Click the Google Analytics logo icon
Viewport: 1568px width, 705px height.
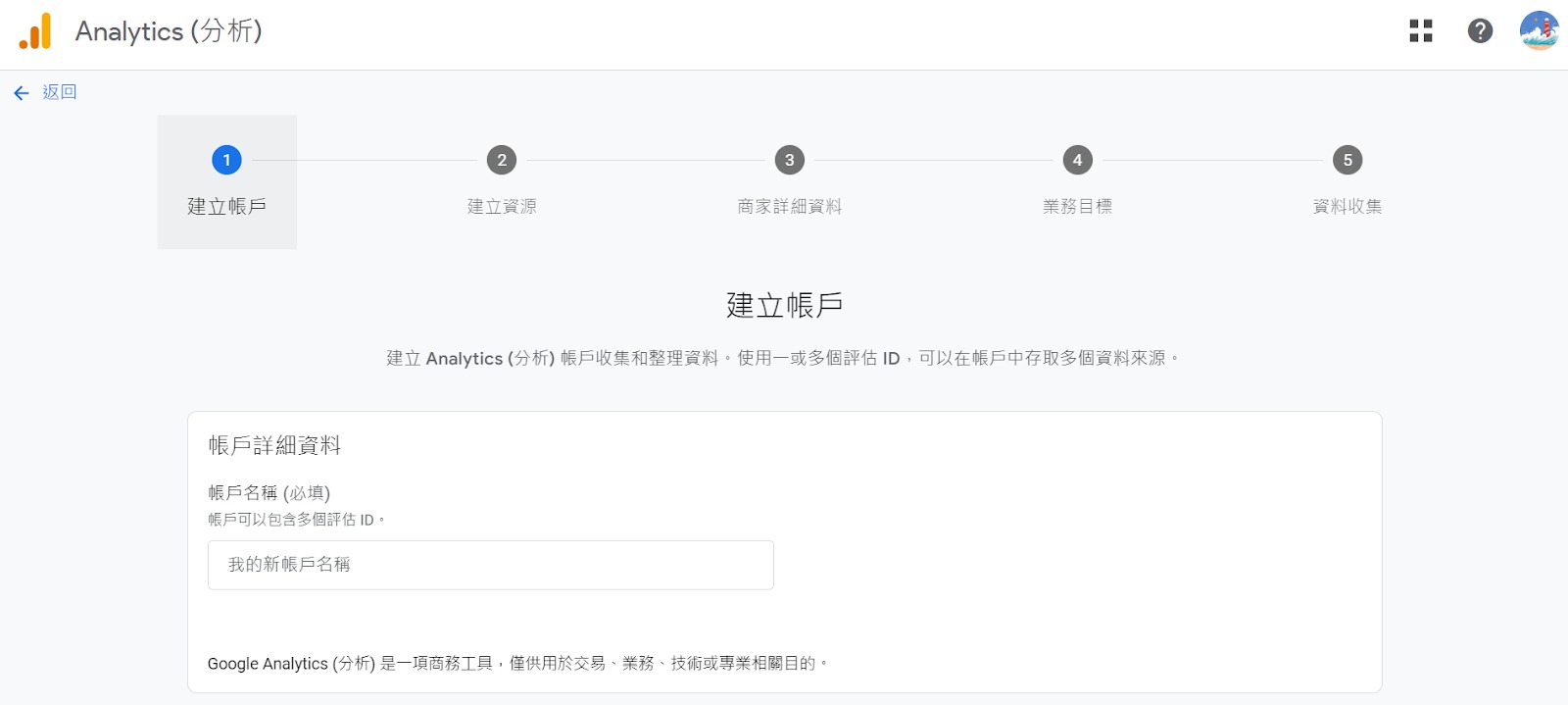coord(35,31)
